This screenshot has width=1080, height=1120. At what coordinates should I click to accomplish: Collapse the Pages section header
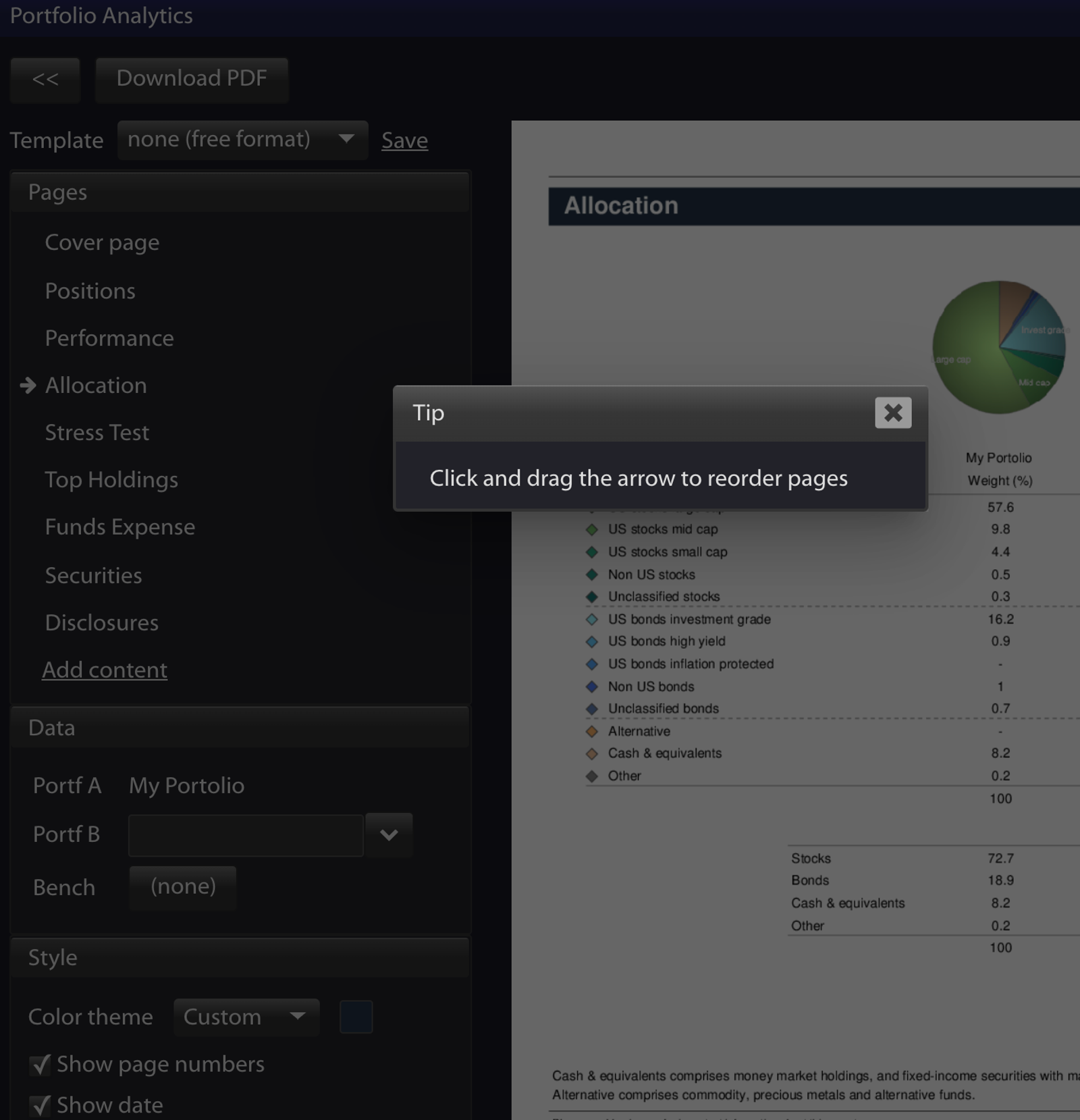tap(240, 192)
